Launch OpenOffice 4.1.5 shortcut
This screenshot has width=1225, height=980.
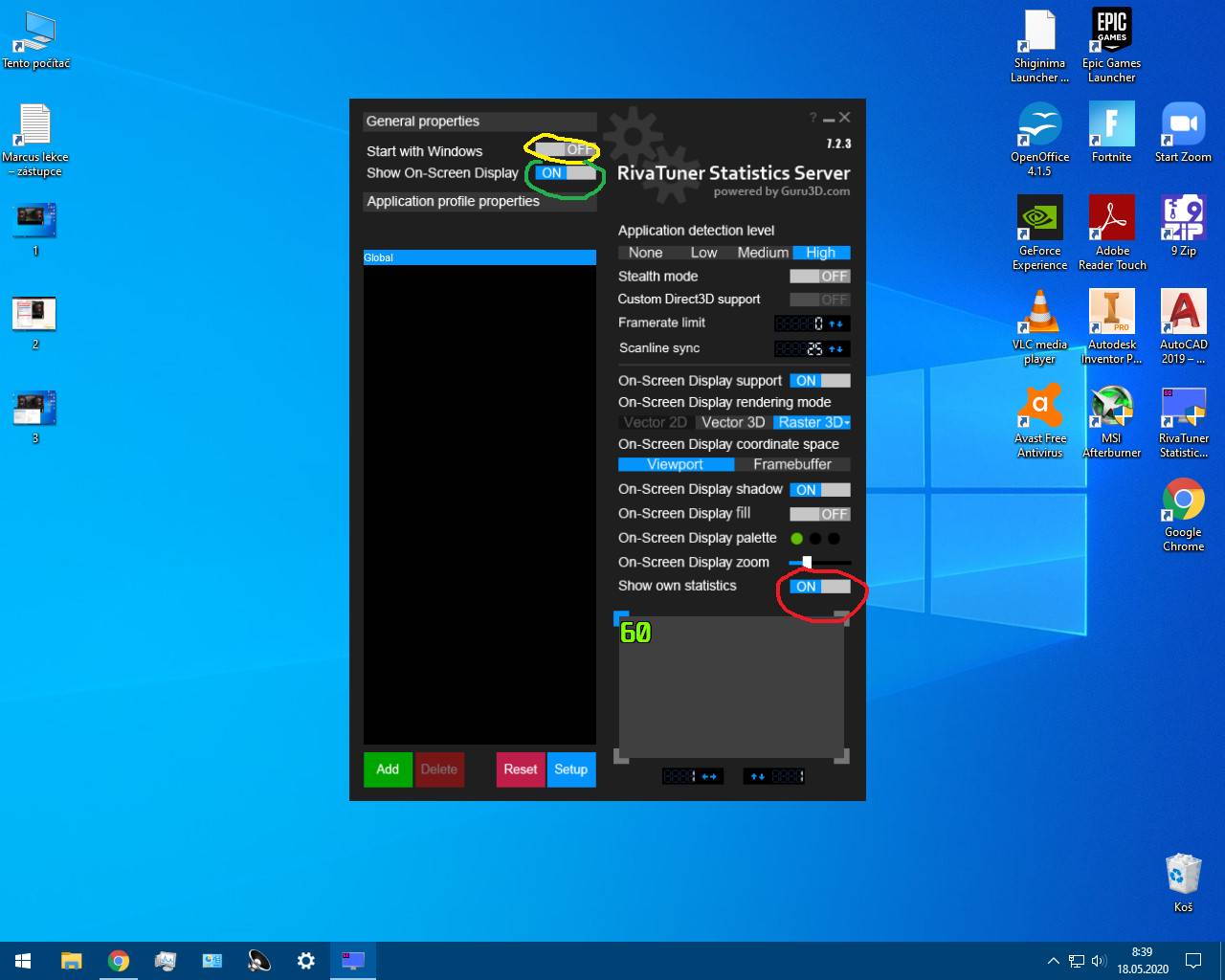click(1039, 140)
